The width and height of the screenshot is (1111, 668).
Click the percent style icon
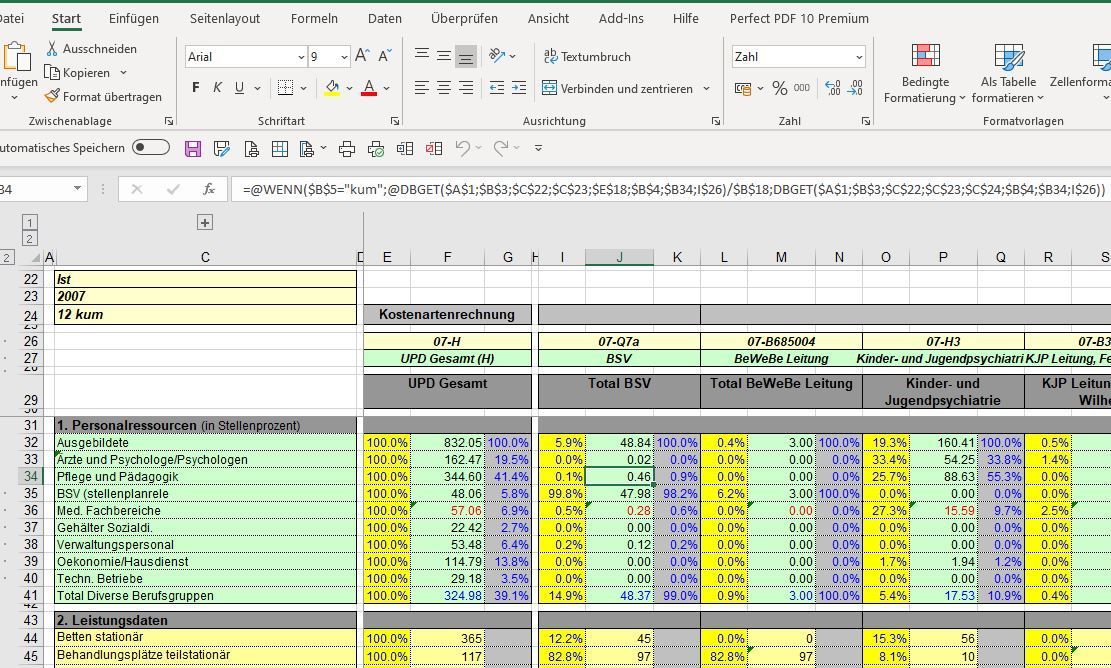click(780, 89)
